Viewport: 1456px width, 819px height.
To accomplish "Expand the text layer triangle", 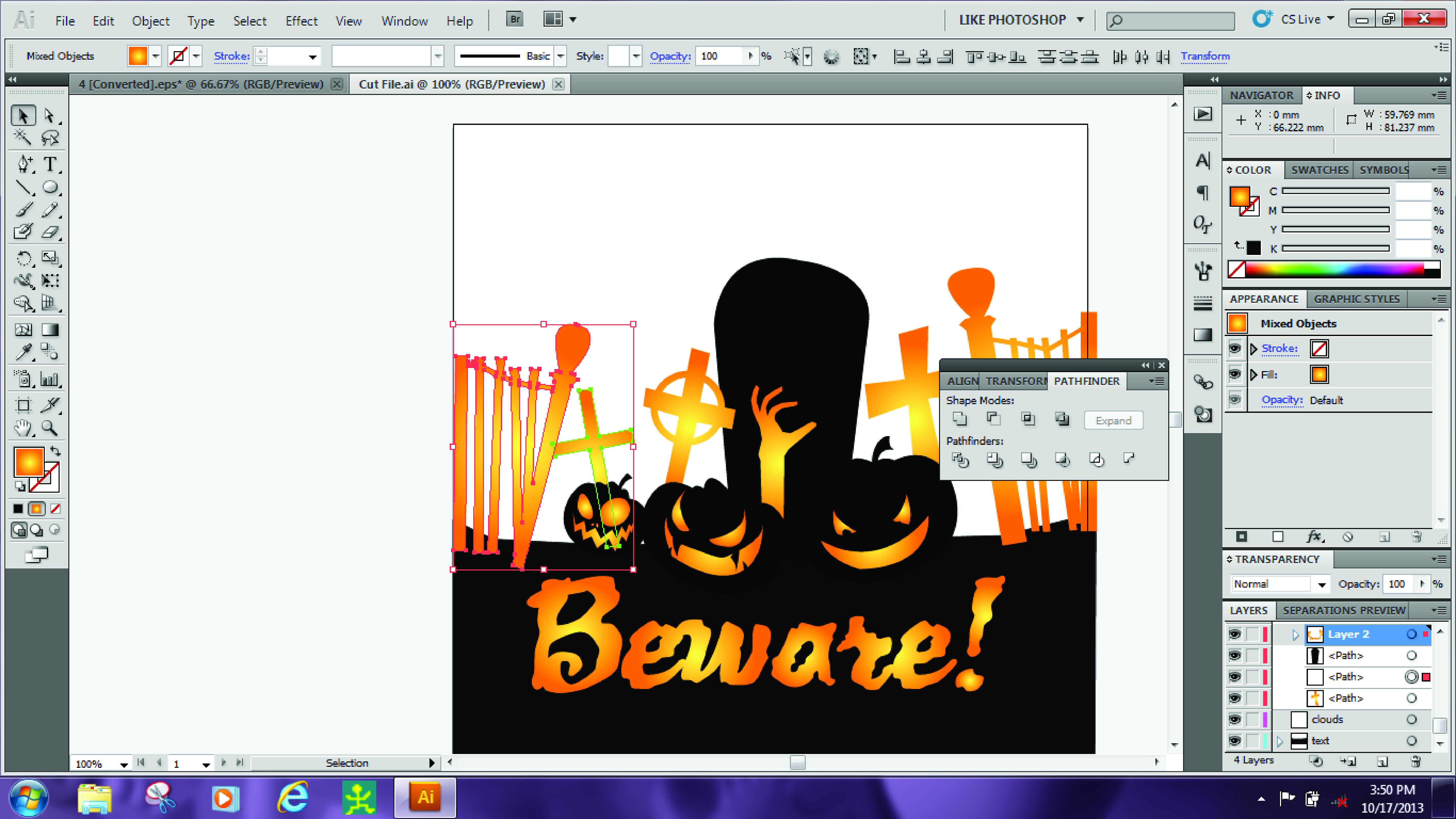I will [x=1280, y=741].
